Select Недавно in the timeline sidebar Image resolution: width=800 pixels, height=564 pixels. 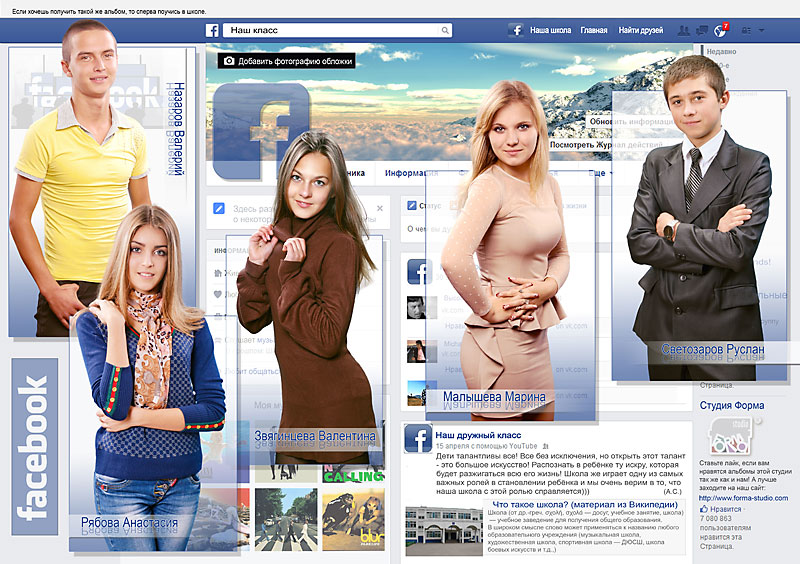(721, 52)
